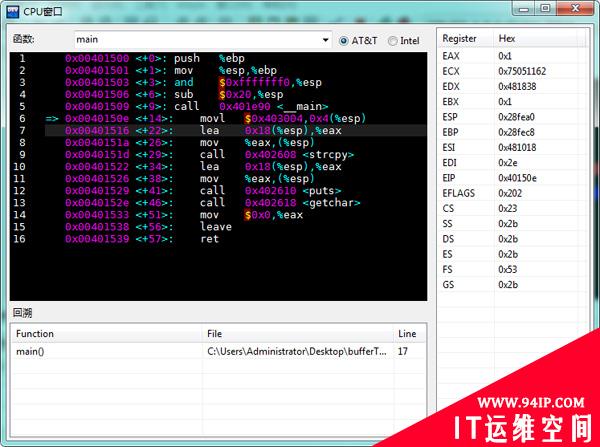600x447 pixels.
Task: Select the FS register row
Action: pos(513,269)
